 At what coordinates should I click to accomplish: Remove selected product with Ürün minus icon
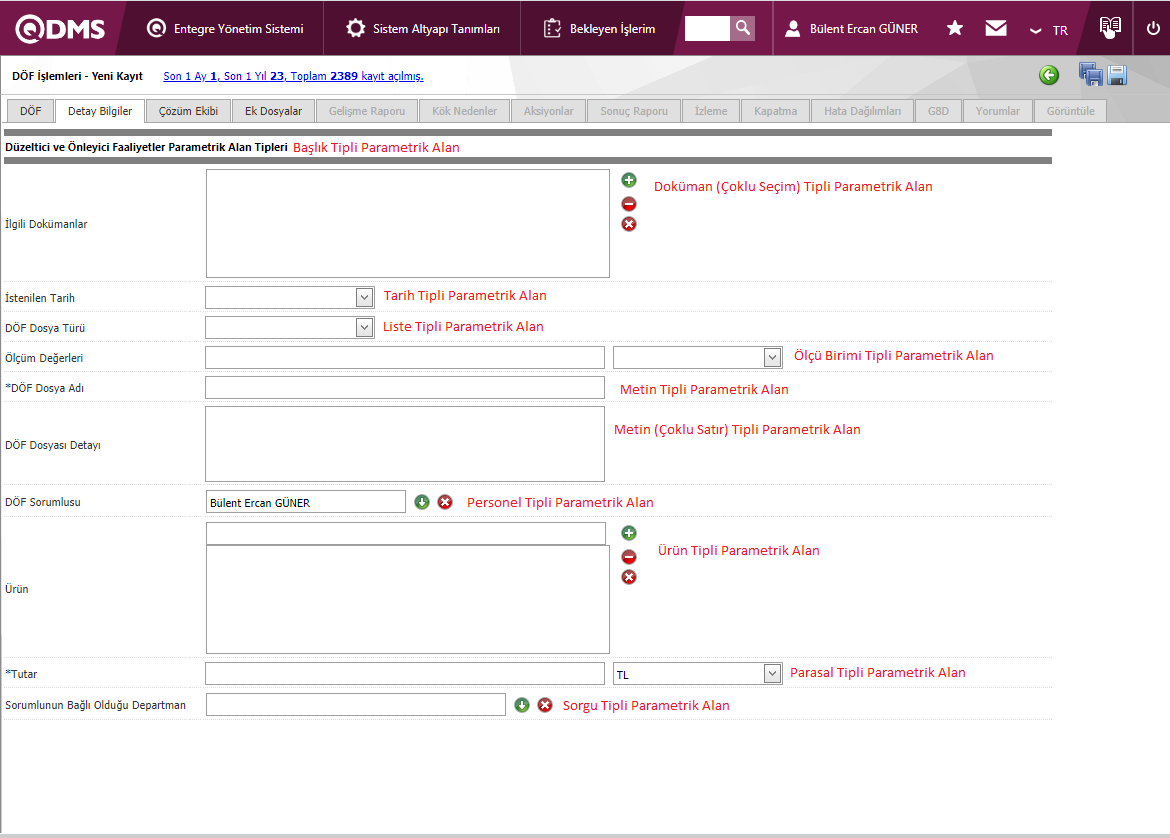(629, 557)
